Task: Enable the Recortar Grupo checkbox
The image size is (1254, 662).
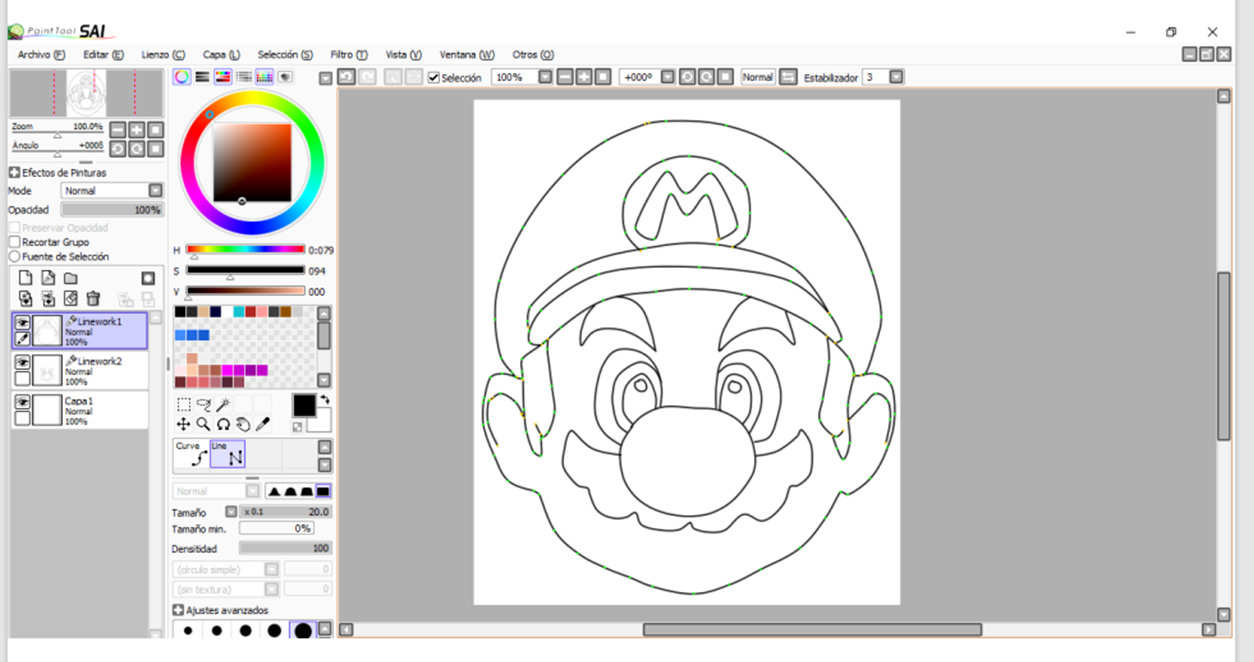Action: 14,242
